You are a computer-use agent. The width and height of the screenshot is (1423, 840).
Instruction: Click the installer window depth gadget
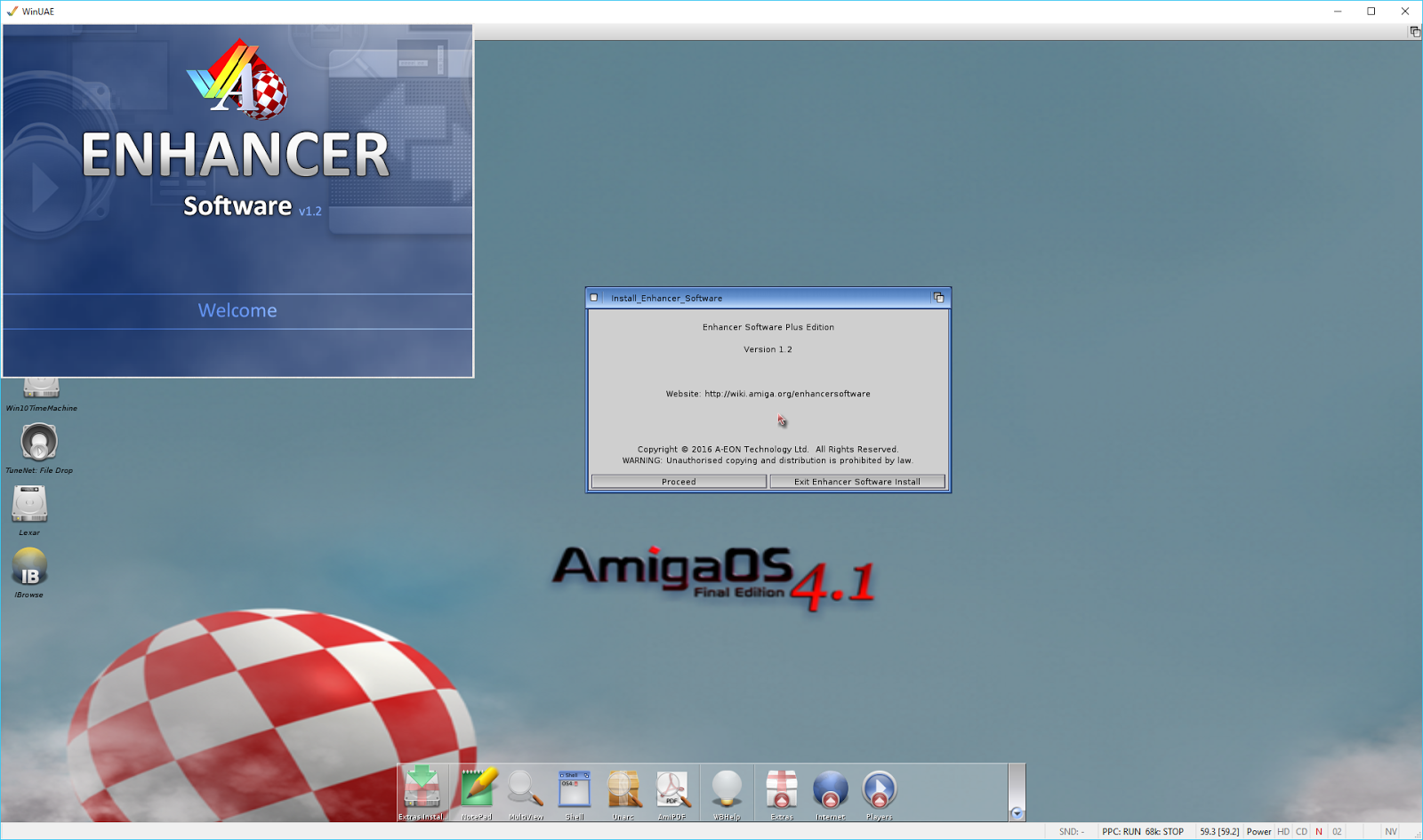(938, 298)
